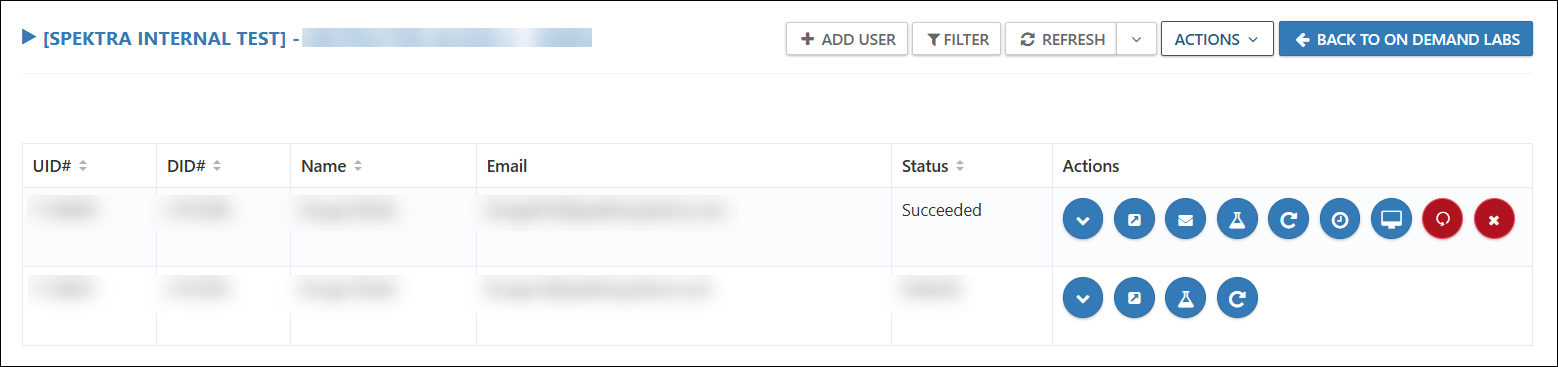Click Back to On Demand Labs

1406,39
